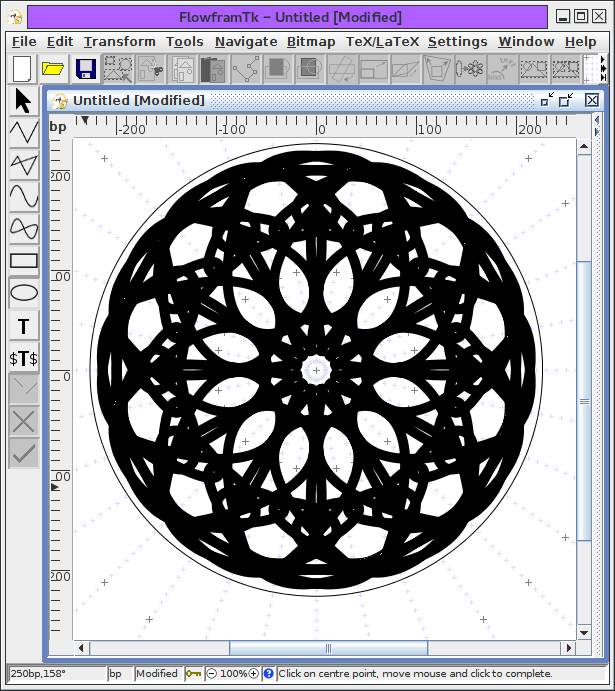Open the TeX/LaTeX menu

tap(382, 41)
